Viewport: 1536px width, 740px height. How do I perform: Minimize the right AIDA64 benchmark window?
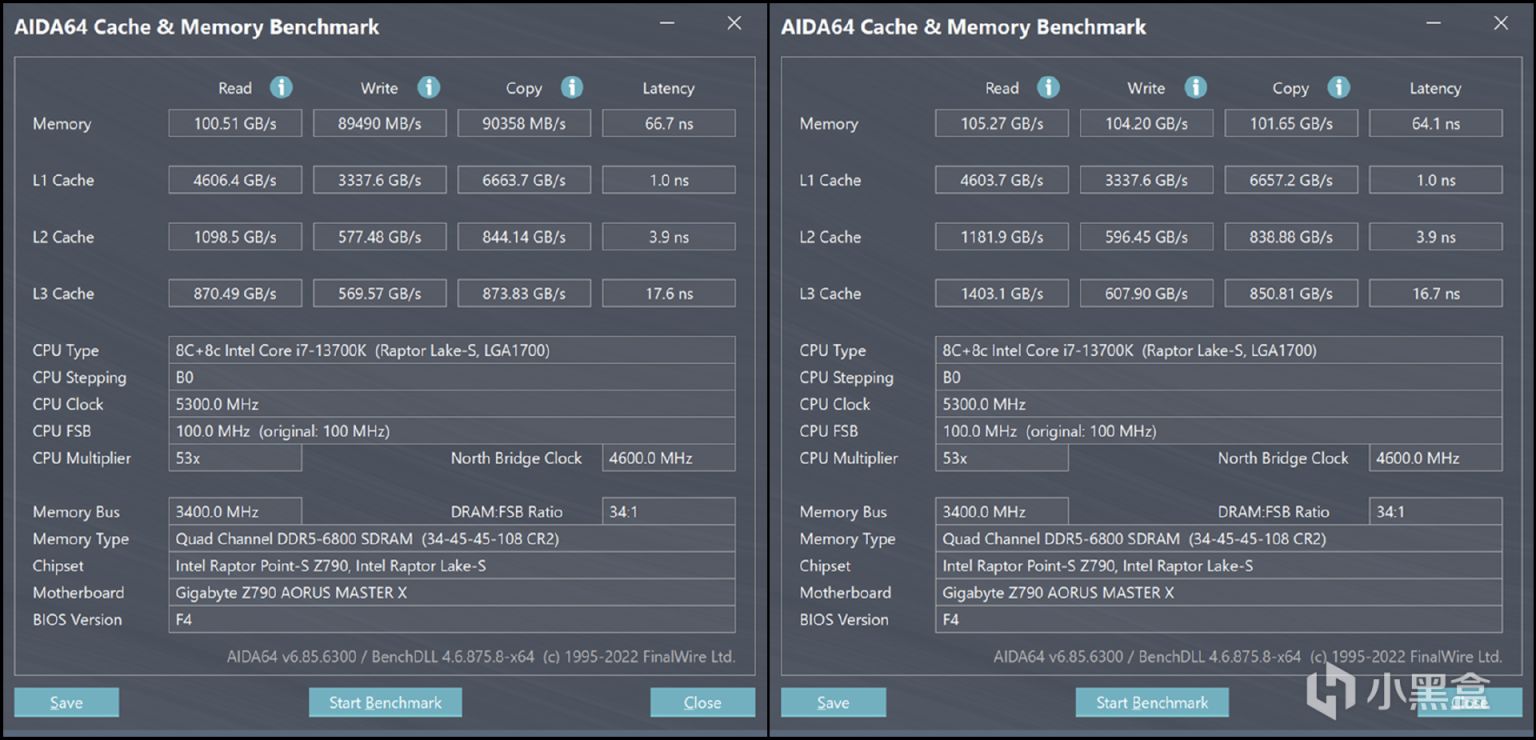pos(1435,22)
